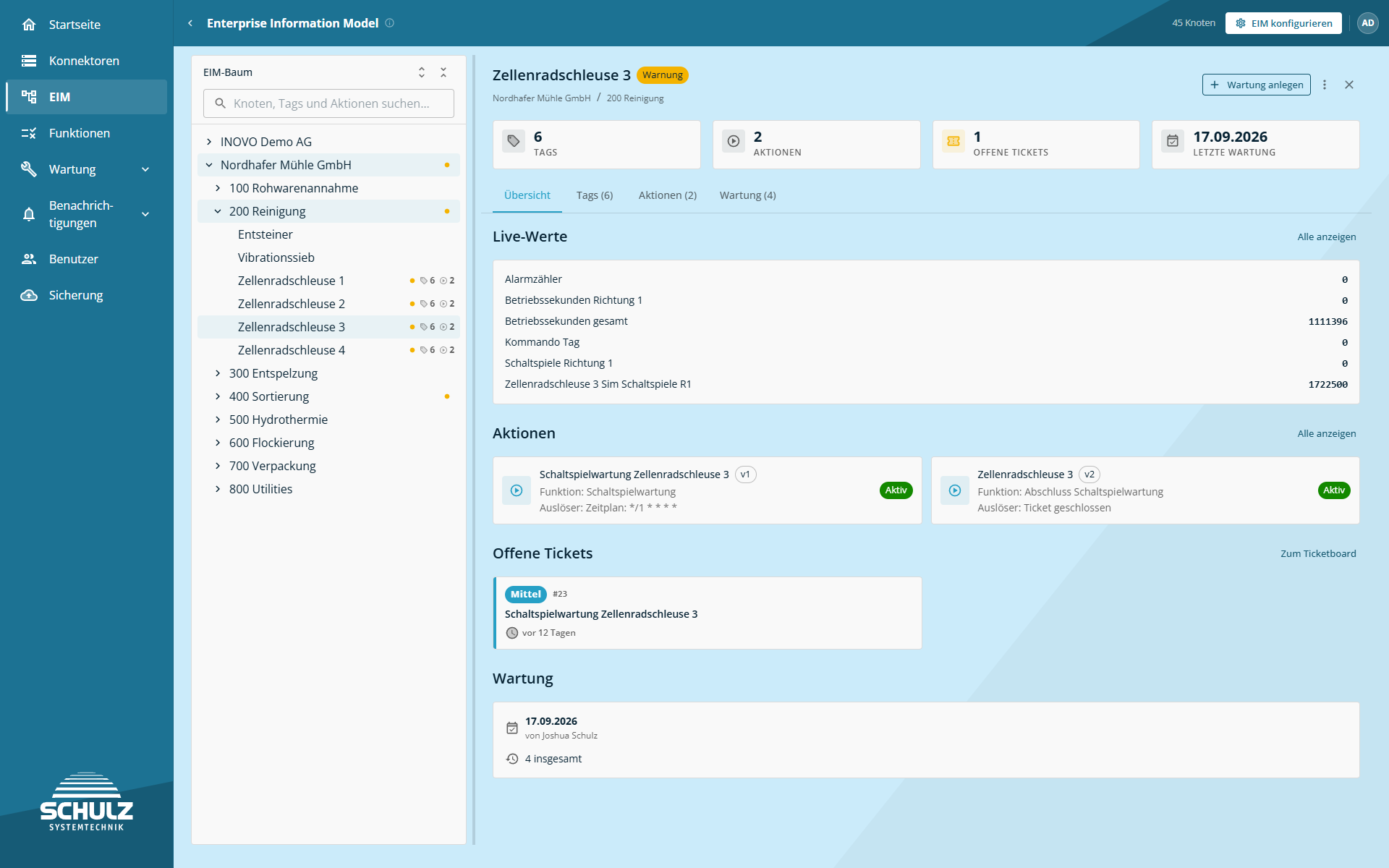Image resolution: width=1389 pixels, height=868 pixels.
Task: Collapse the 200 Reinigung node
Action: 218,211
